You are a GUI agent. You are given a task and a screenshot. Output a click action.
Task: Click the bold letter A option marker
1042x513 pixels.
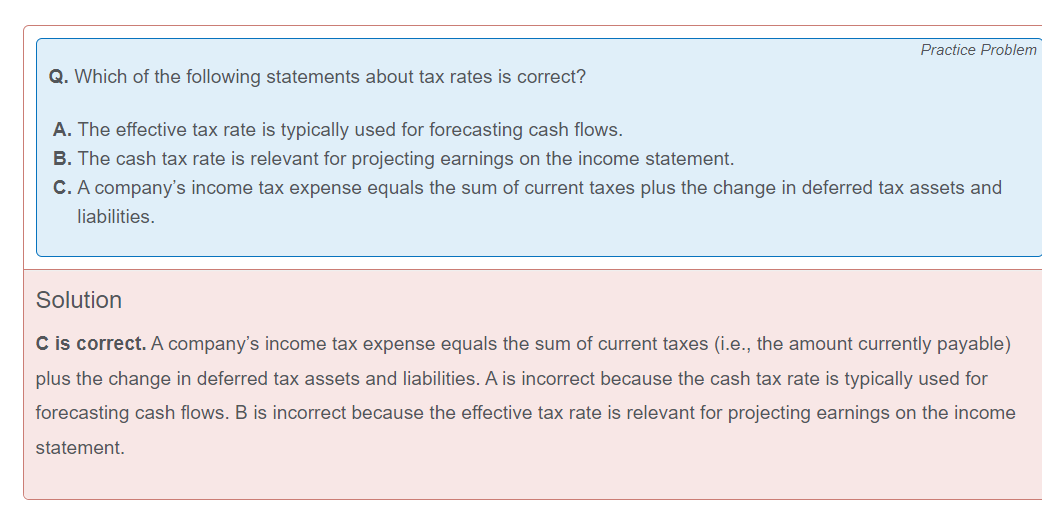pyautogui.click(x=62, y=130)
